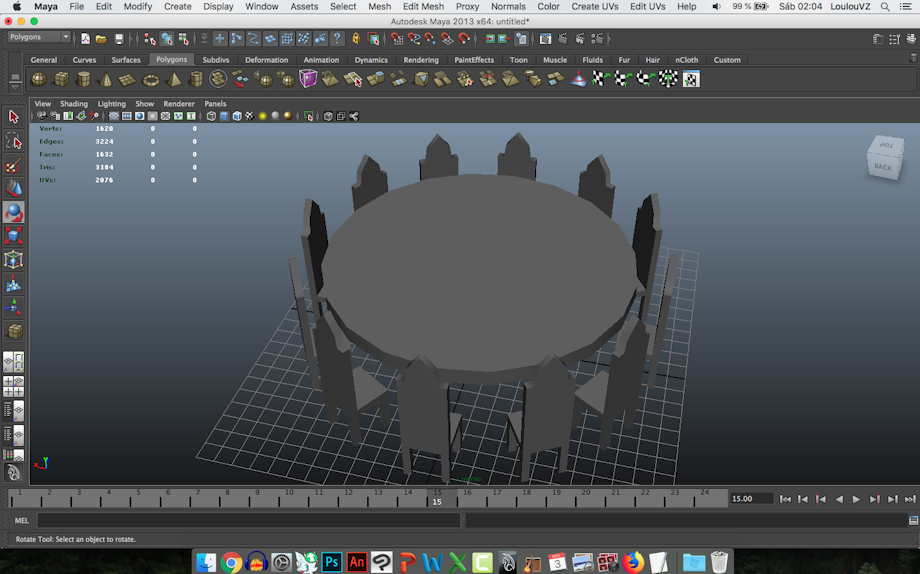This screenshot has width=920, height=574.
Task: Click frame 15 marker on time slider
Action: click(437, 499)
